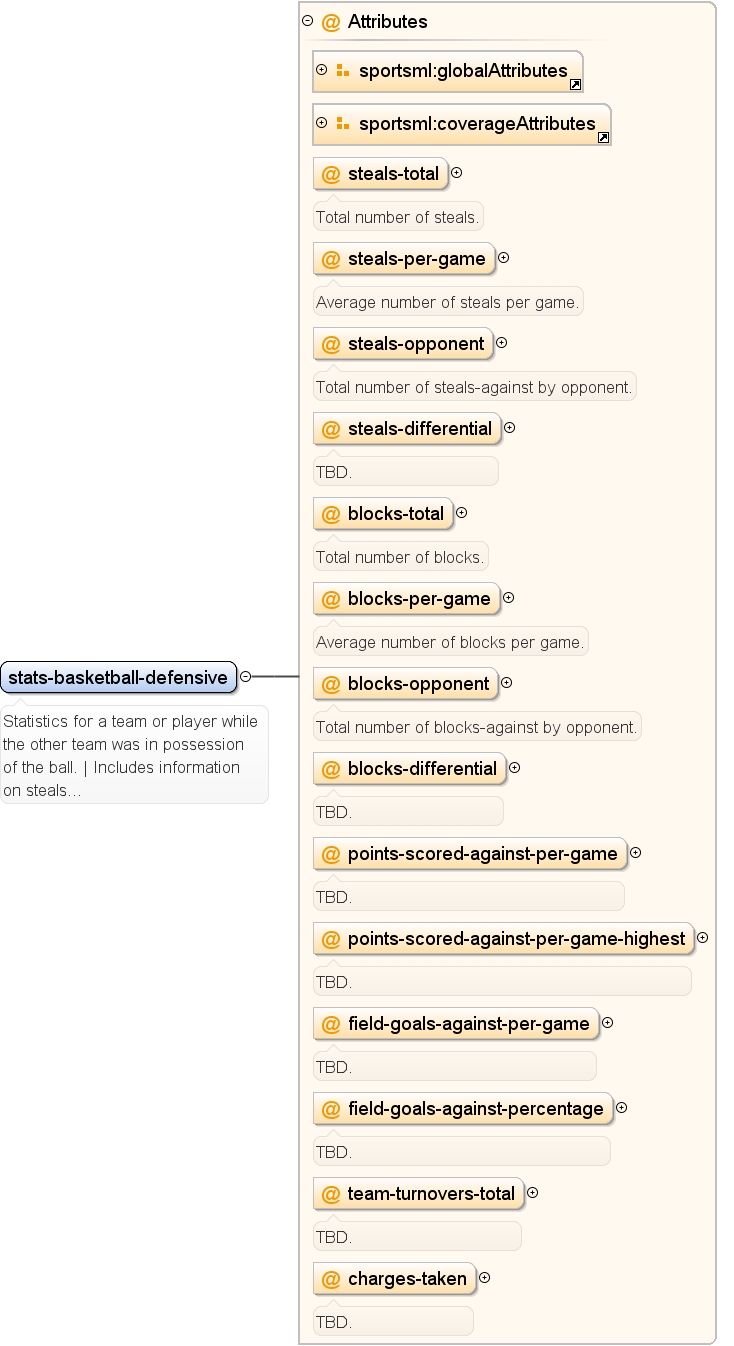Screen dimensions: 734x1346
Task: Click the @ icon of steals-total
Action: tap(331, 174)
